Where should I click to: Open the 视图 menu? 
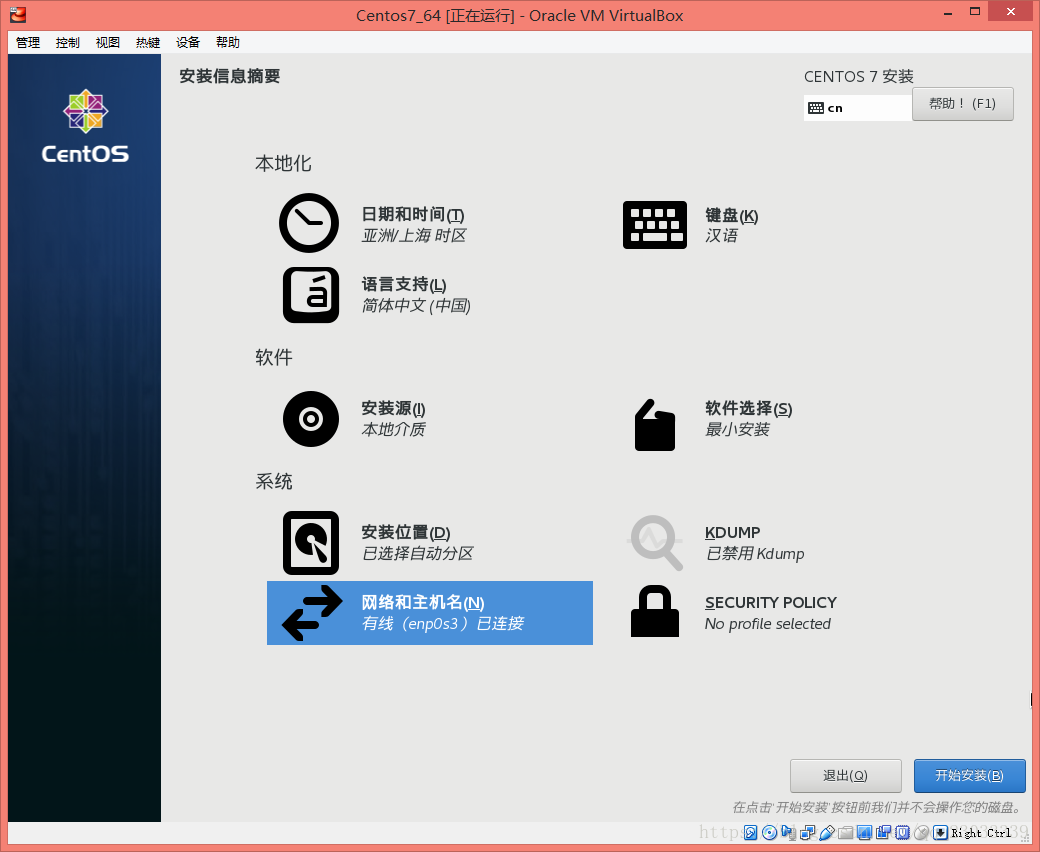[107, 42]
